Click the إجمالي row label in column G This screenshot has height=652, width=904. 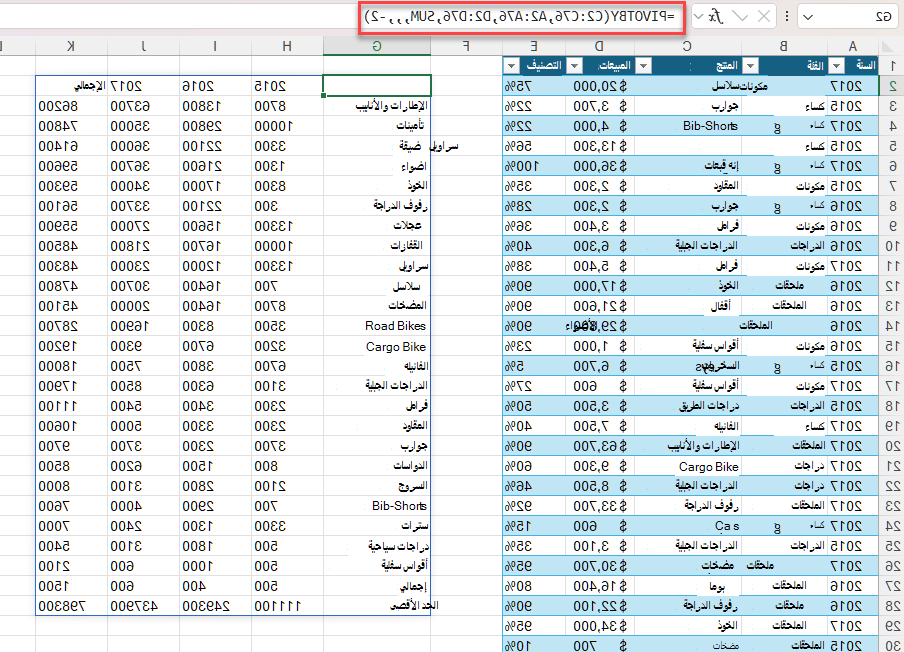point(413,586)
